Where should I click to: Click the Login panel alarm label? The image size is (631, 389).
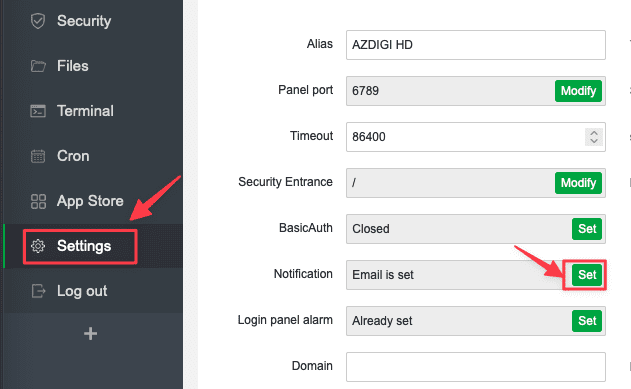285,320
